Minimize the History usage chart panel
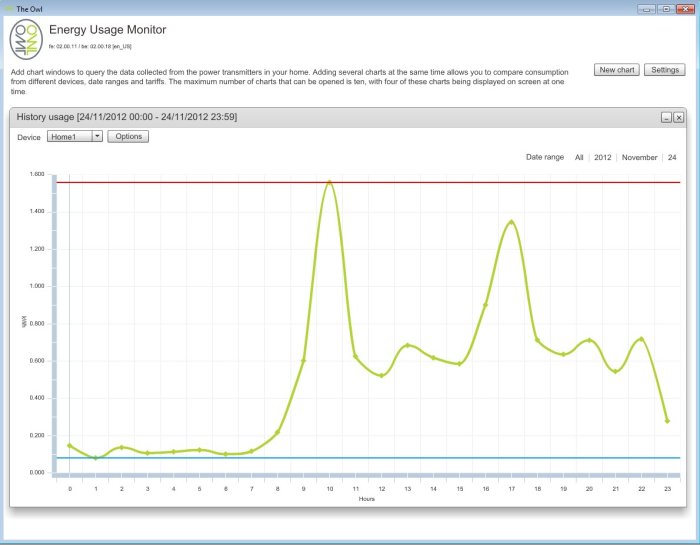 point(666,118)
